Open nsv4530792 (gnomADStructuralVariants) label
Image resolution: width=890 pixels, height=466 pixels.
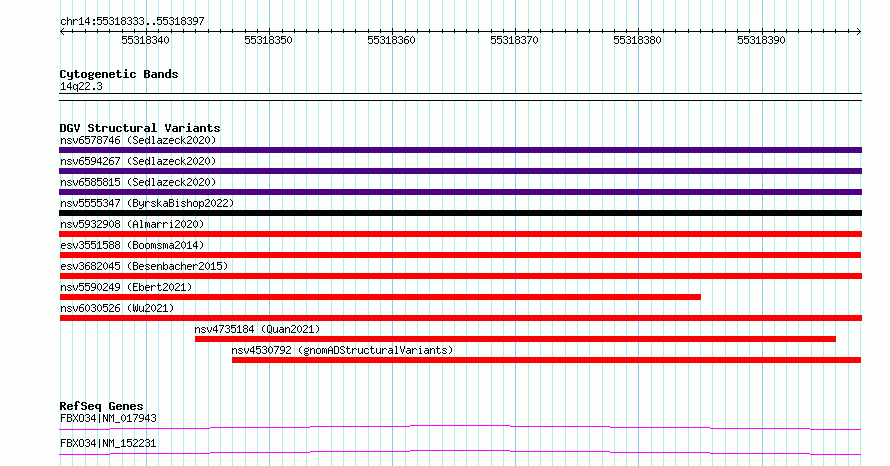[342, 350]
